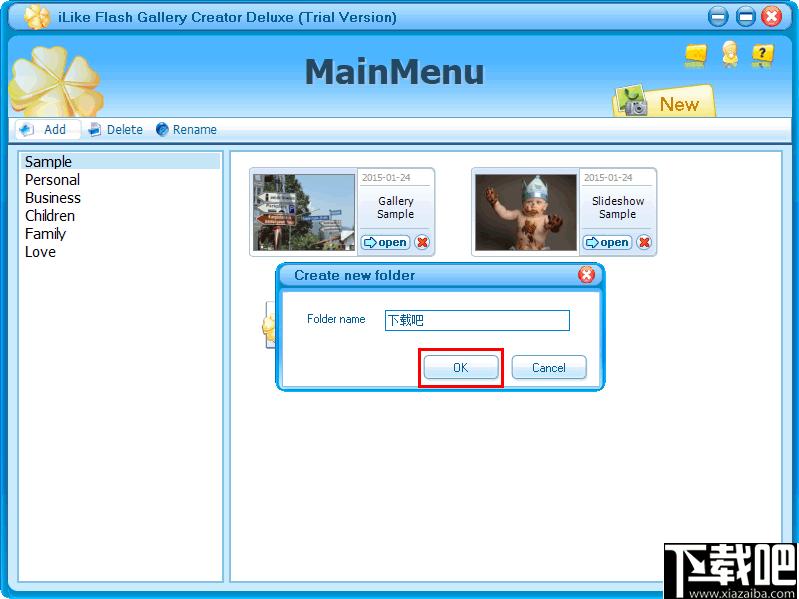Confirm the new folder with OK

click(x=461, y=368)
